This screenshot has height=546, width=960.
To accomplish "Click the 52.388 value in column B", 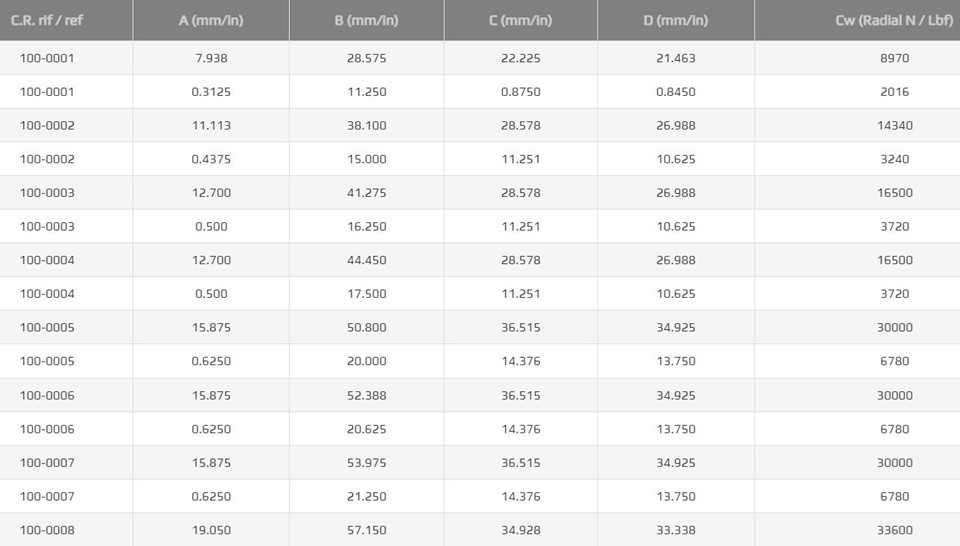I will pos(367,395).
